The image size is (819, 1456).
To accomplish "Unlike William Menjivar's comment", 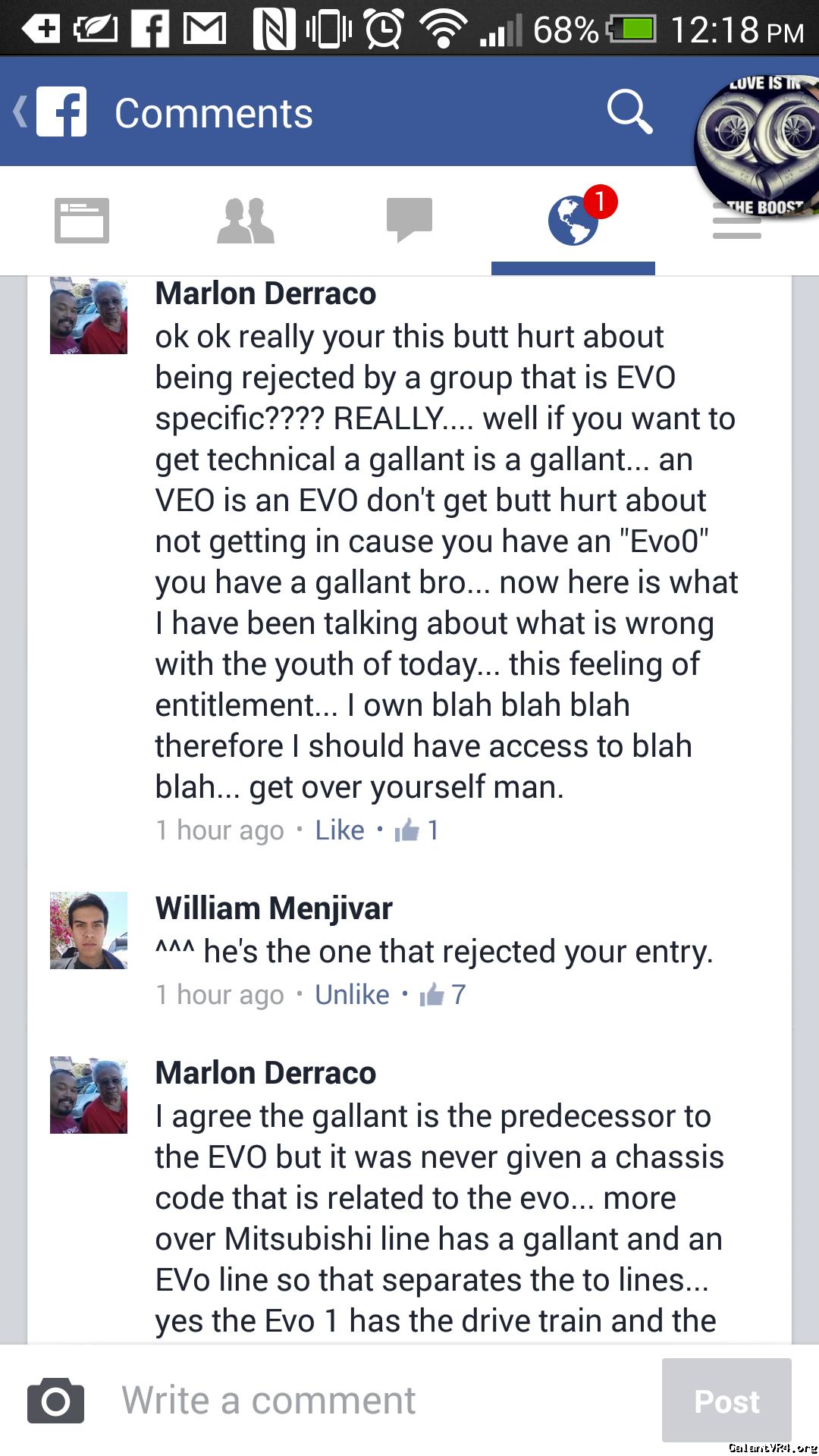I will click(x=352, y=995).
